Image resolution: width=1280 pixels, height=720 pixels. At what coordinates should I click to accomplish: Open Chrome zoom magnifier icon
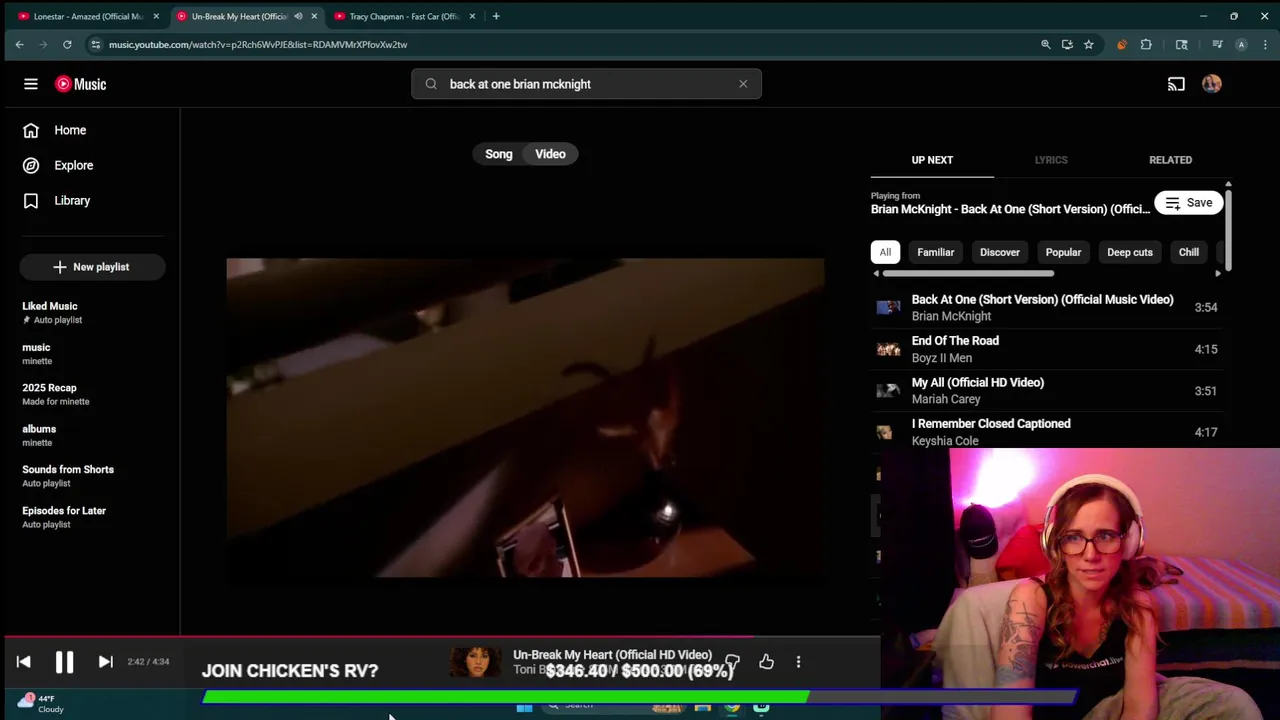(1045, 44)
